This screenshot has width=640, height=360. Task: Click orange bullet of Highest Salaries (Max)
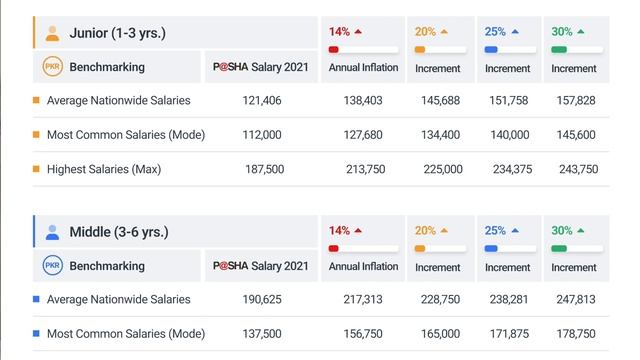[x=36, y=169]
